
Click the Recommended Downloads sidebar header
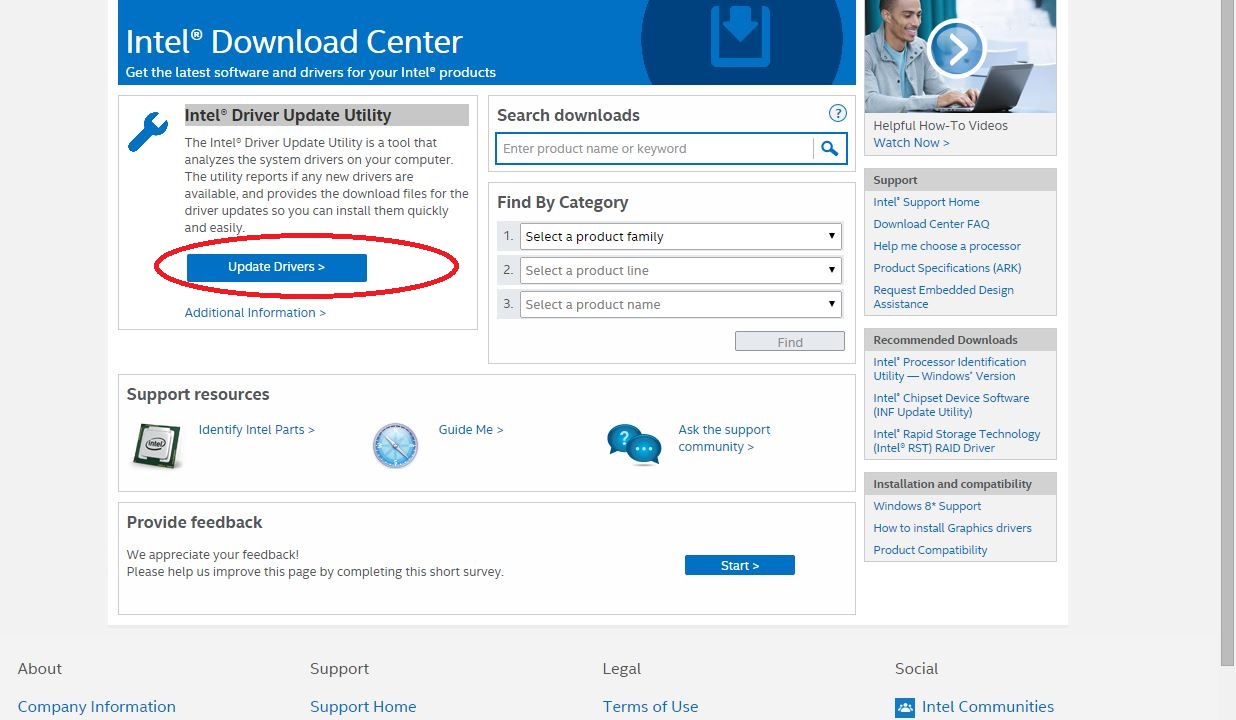(960, 340)
